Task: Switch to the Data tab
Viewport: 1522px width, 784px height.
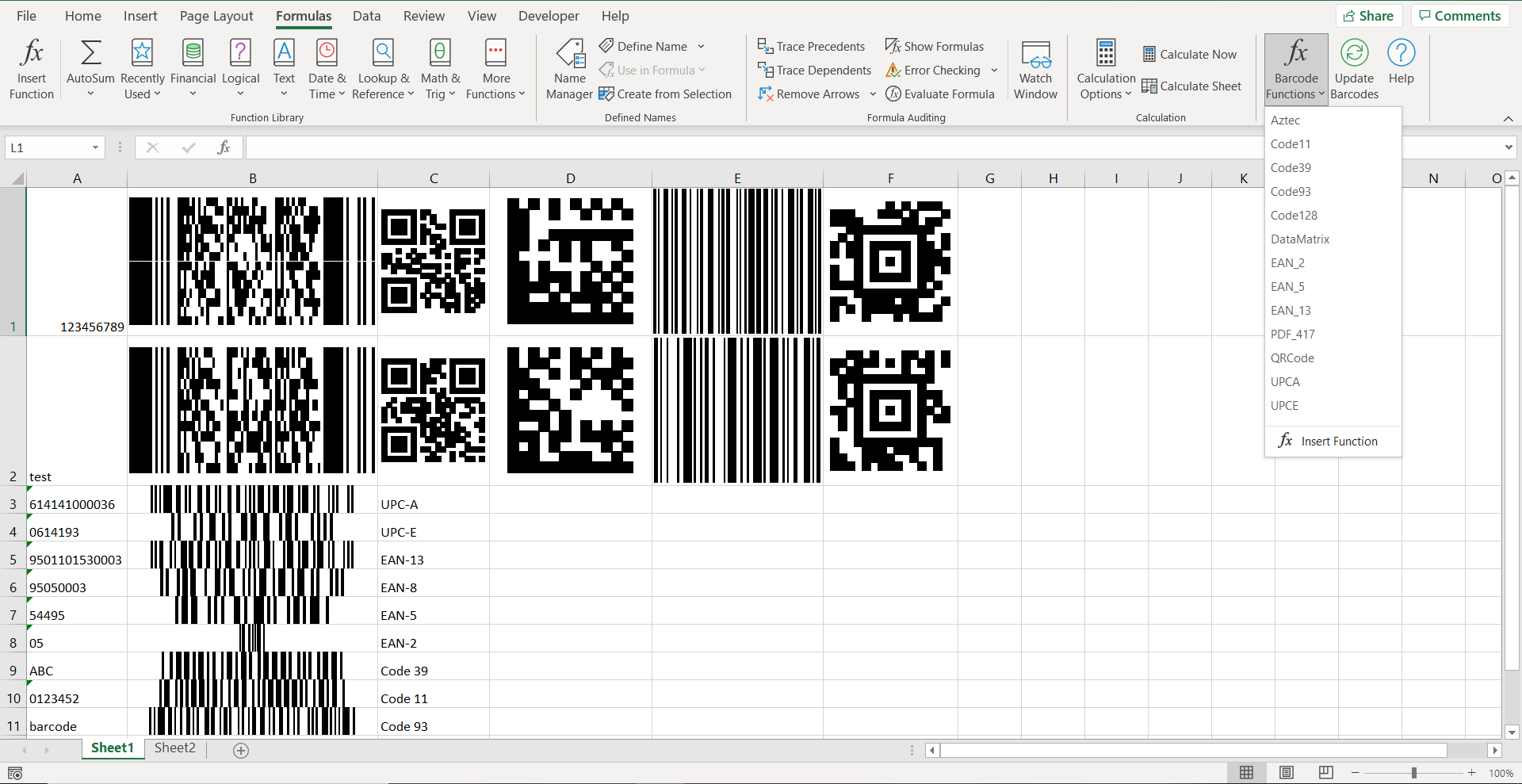Action: coord(366,16)
